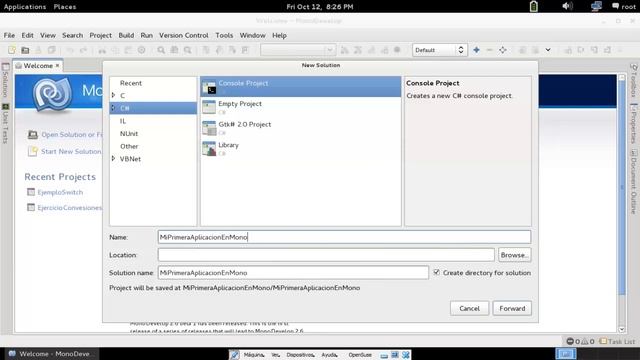Open the VirtualBox Máquina menu

click(254, 355)
